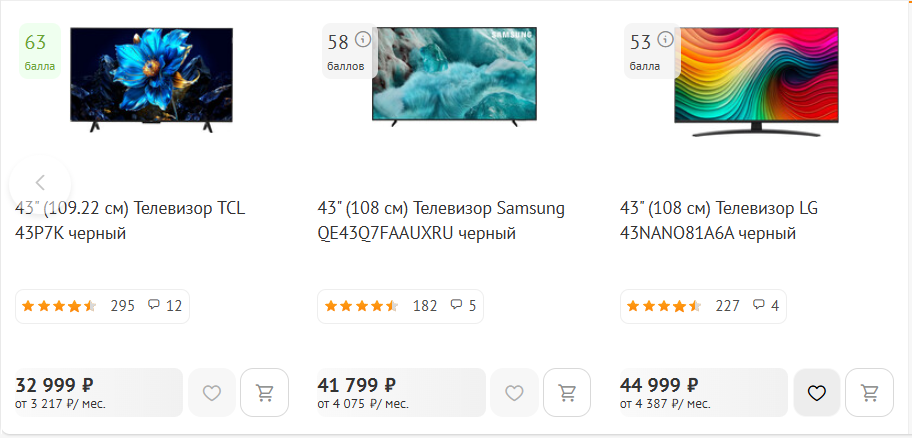Viewport: 912px width, 438px height.
Task: Open info icon next to 58 баллов
Action: 363,41
